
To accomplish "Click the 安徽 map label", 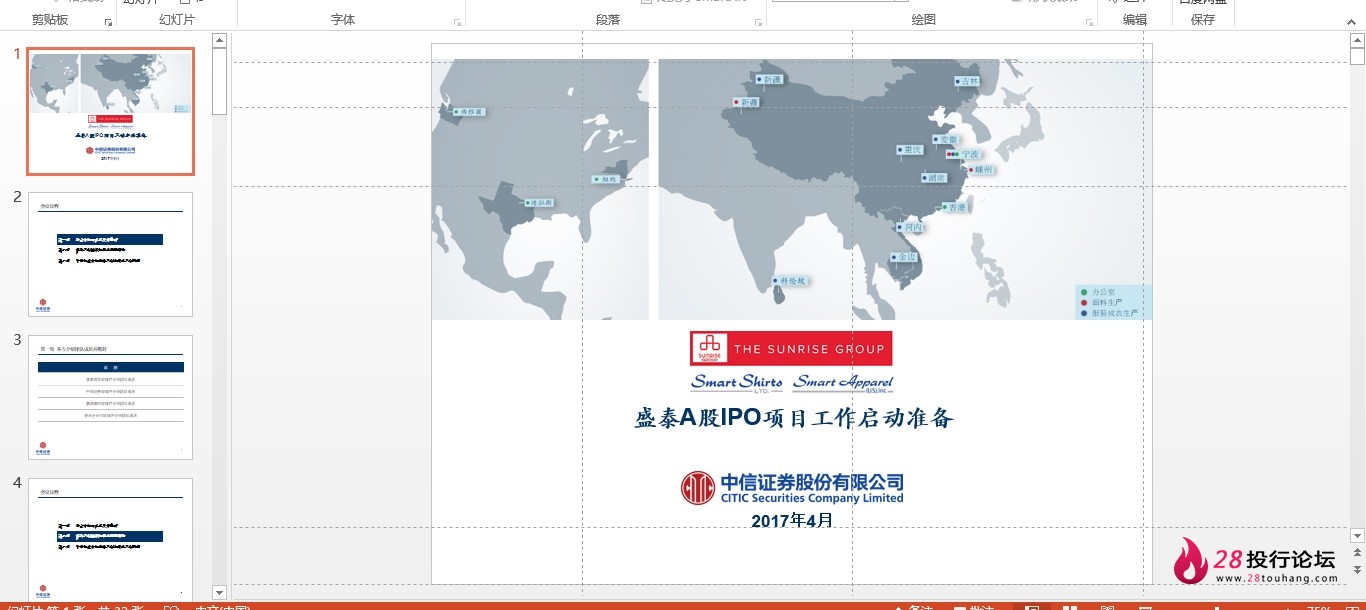I will click(x=946, y=140).
